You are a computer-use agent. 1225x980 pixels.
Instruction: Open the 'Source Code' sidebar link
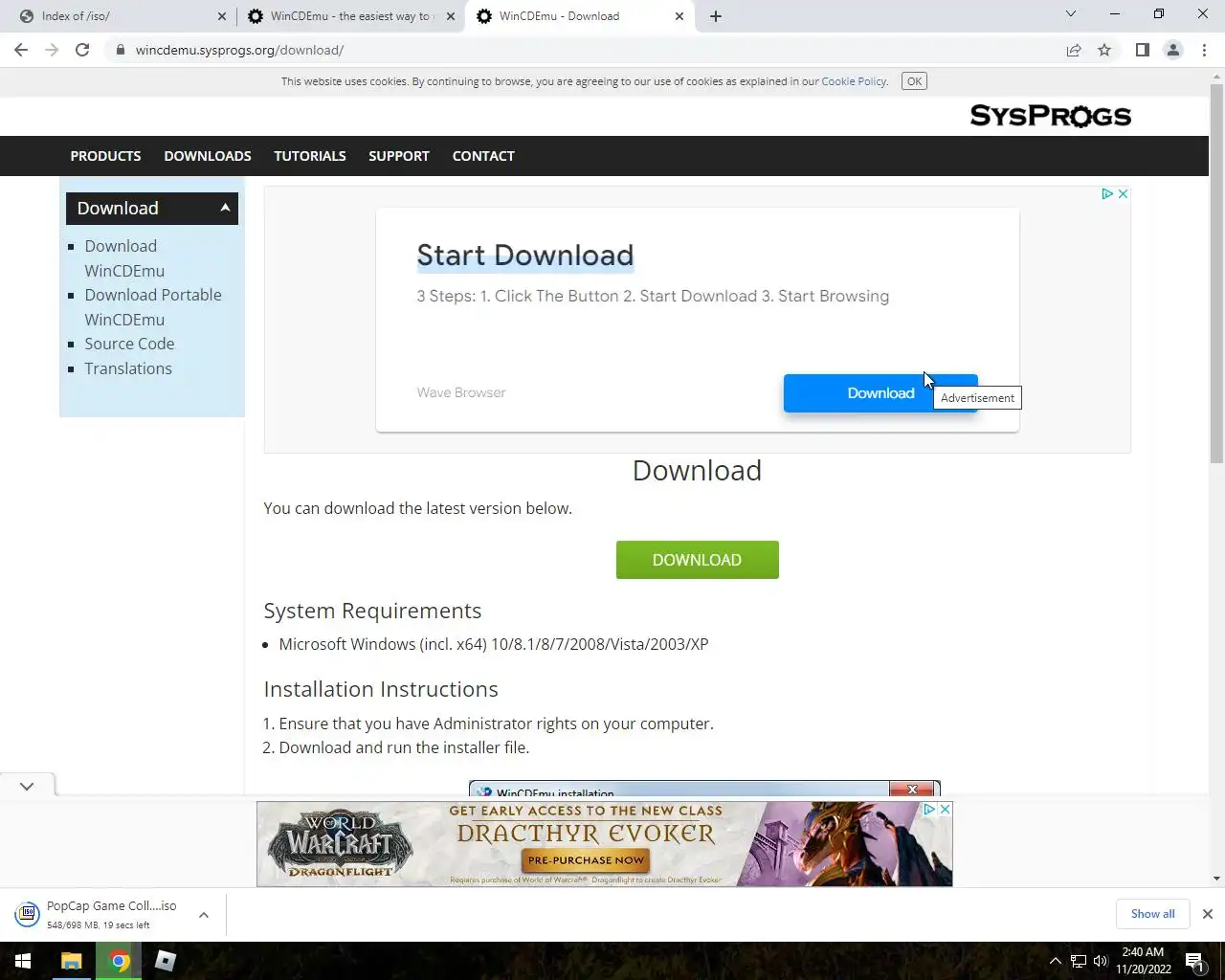coord(129,344)
